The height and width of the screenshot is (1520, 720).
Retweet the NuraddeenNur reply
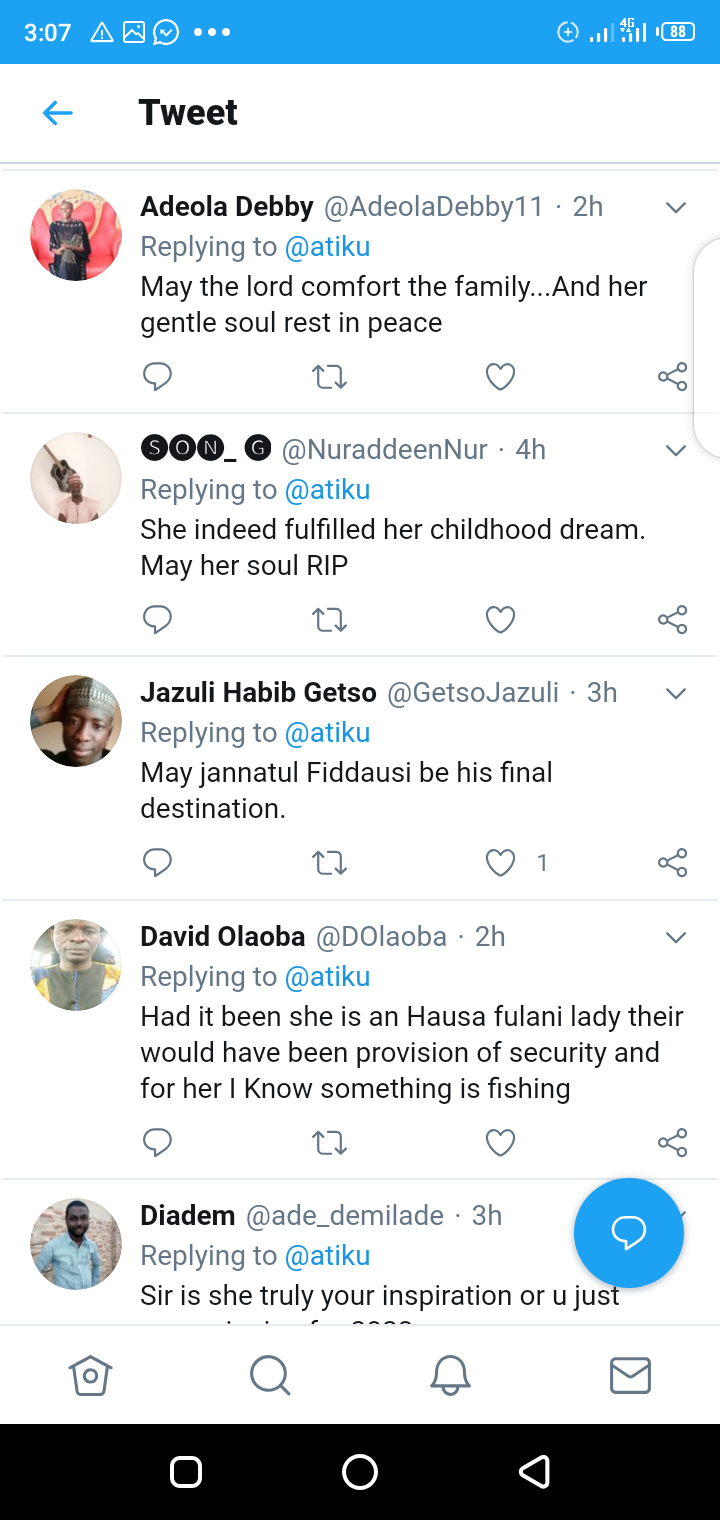(x=329, y=620)
